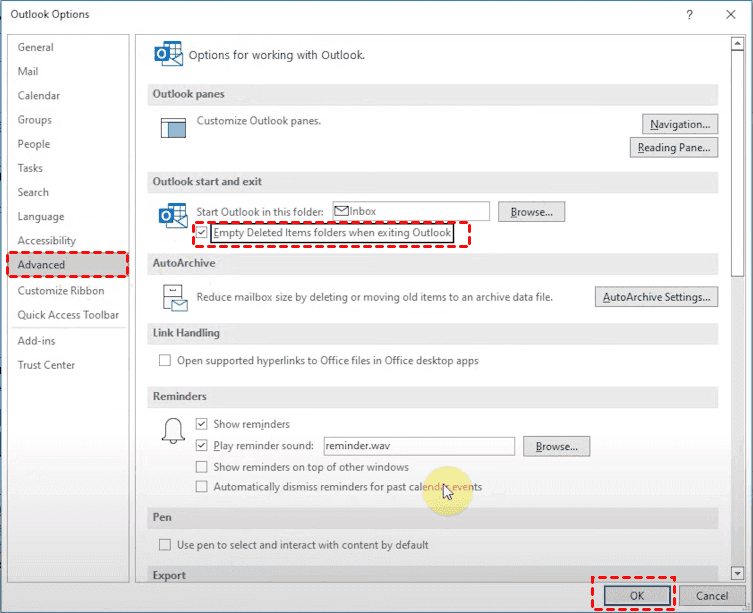The height and width of the screenshot is (613, 753).
Task: Click the Reminders section header
Action: 433,396
